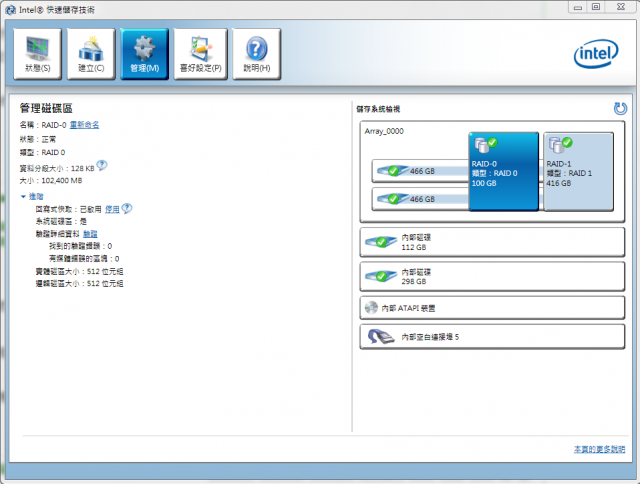
Task: Select the RAID-1 416 GB volume tile
Action: 578,171
